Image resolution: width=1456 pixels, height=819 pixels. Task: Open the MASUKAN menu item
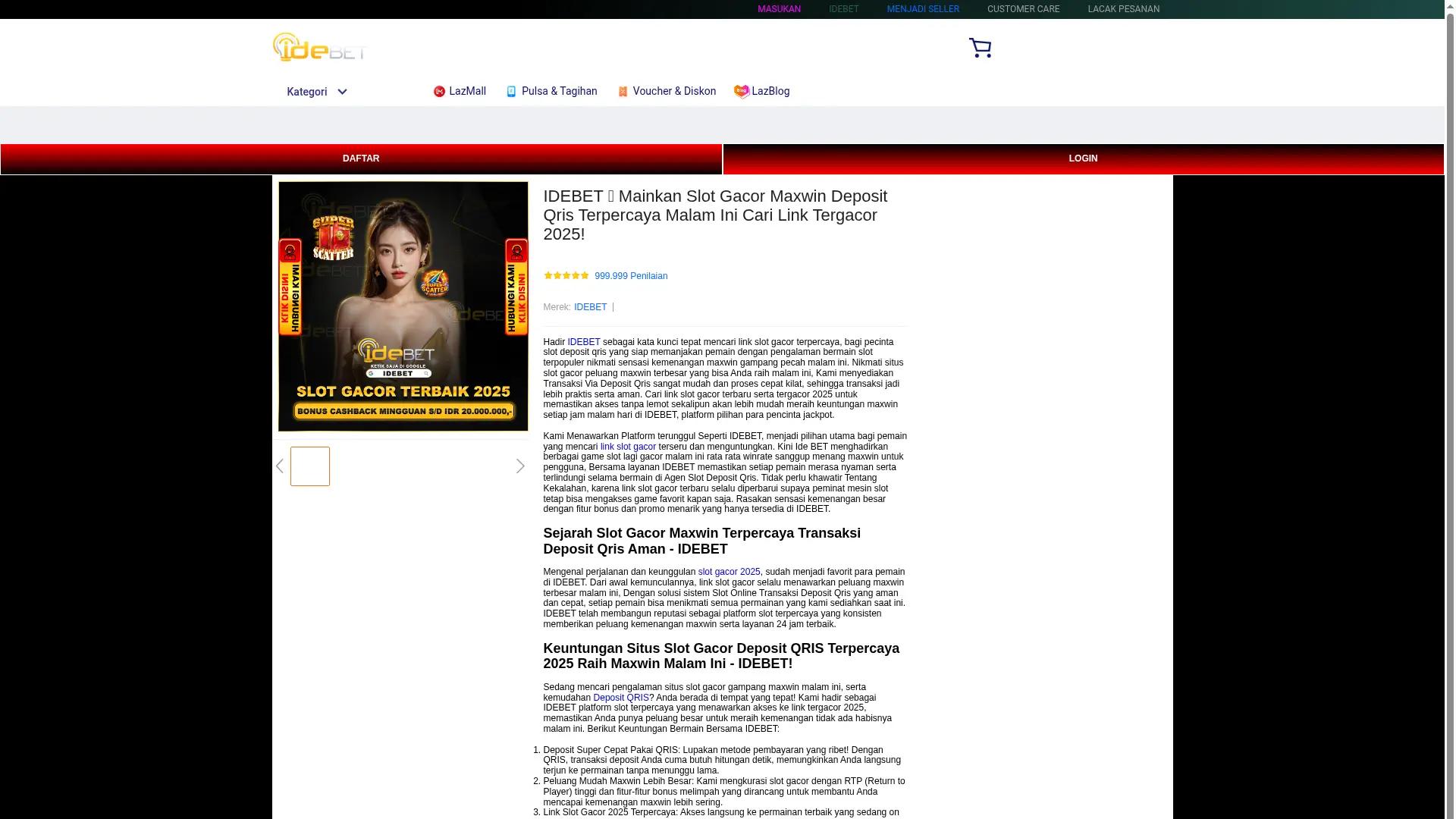tap(779, 9)
